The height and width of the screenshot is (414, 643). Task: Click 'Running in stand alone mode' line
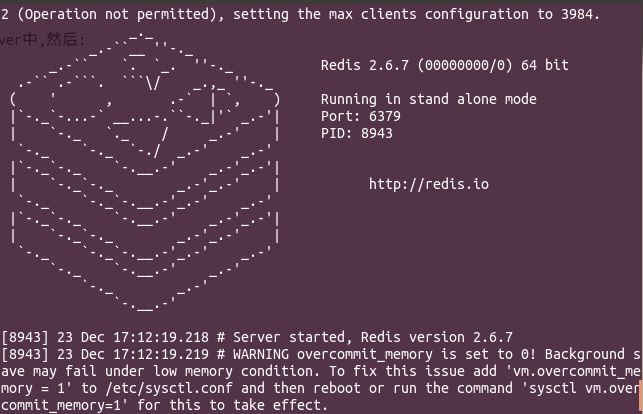(x=429, y=99)
